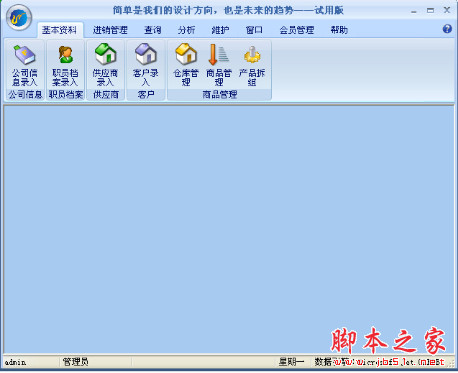The image size is (458, 373).
Task: Click the 商品管理 group label
Action: pos(219,95)
